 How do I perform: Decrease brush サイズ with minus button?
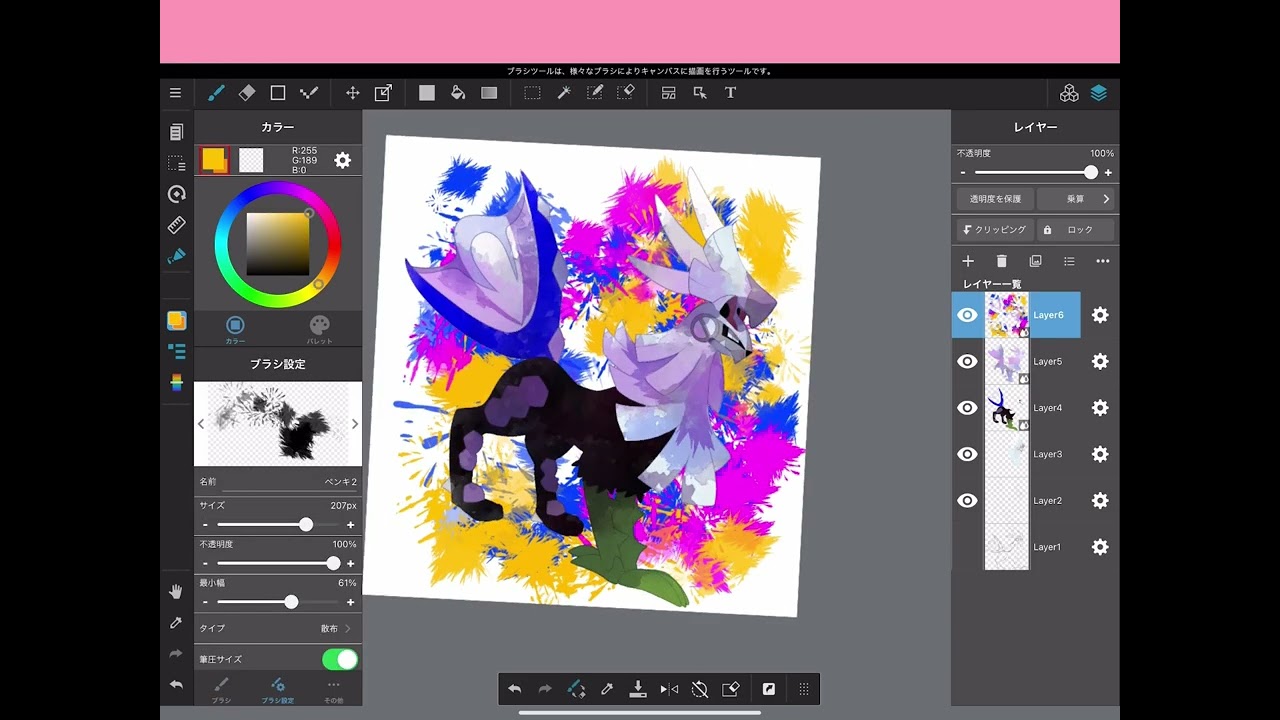(x=206, y=525)
